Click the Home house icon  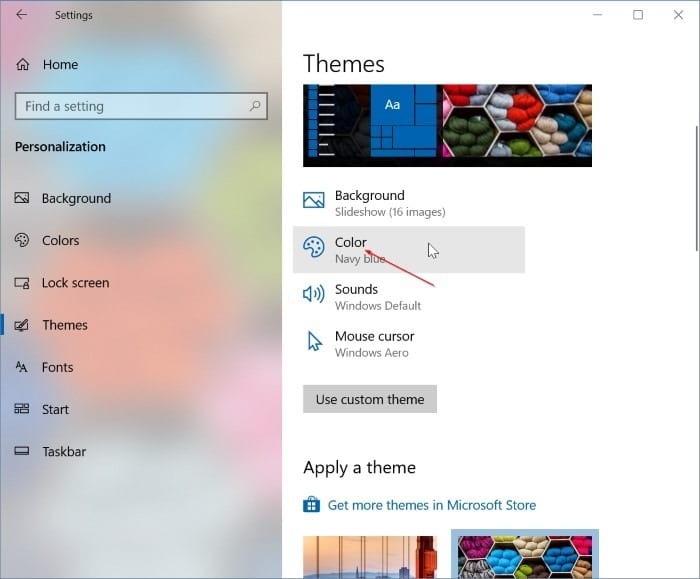[23, 65]
